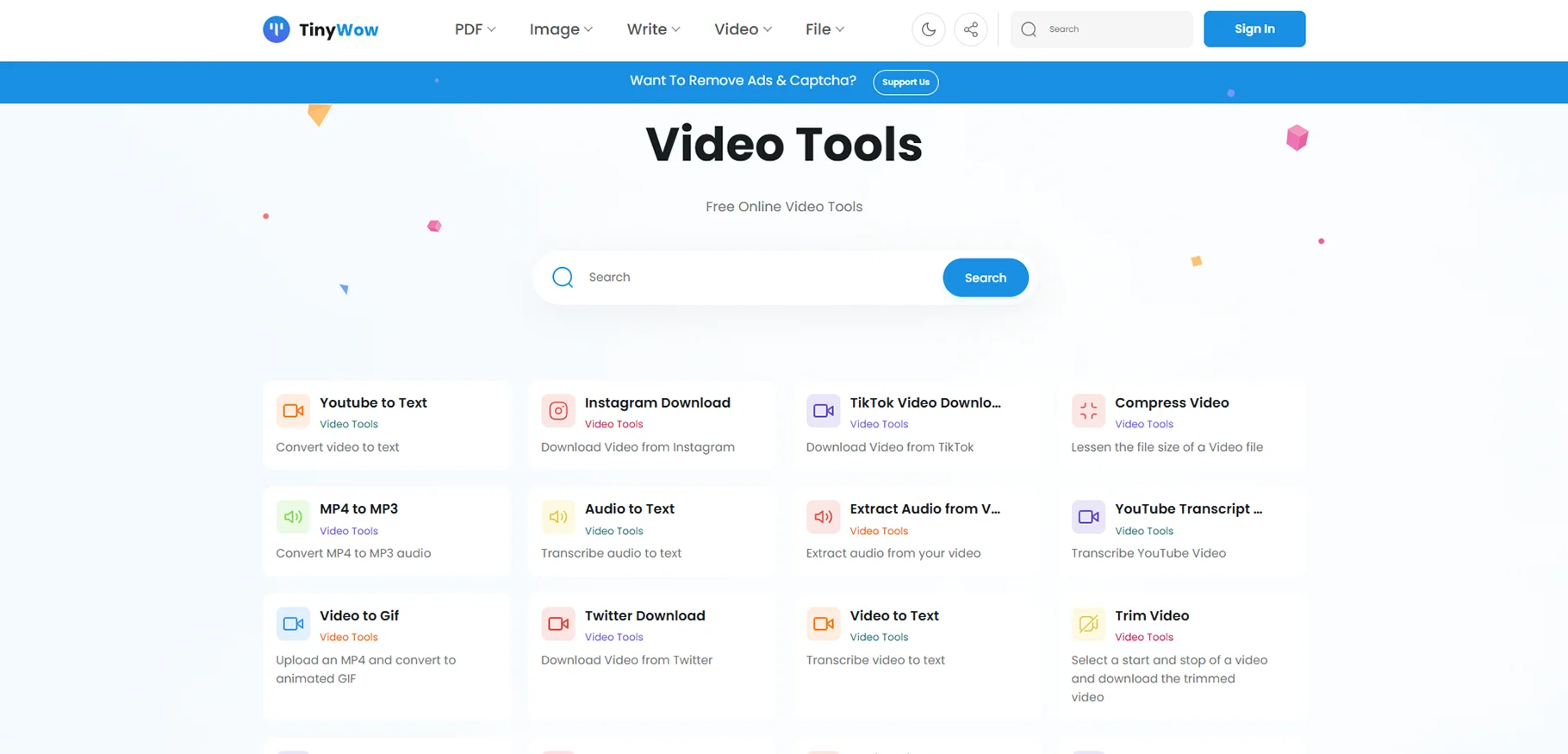The image size is (1568, 754).
Task: Click "Transcribe video to text" description
Action: 875,660
